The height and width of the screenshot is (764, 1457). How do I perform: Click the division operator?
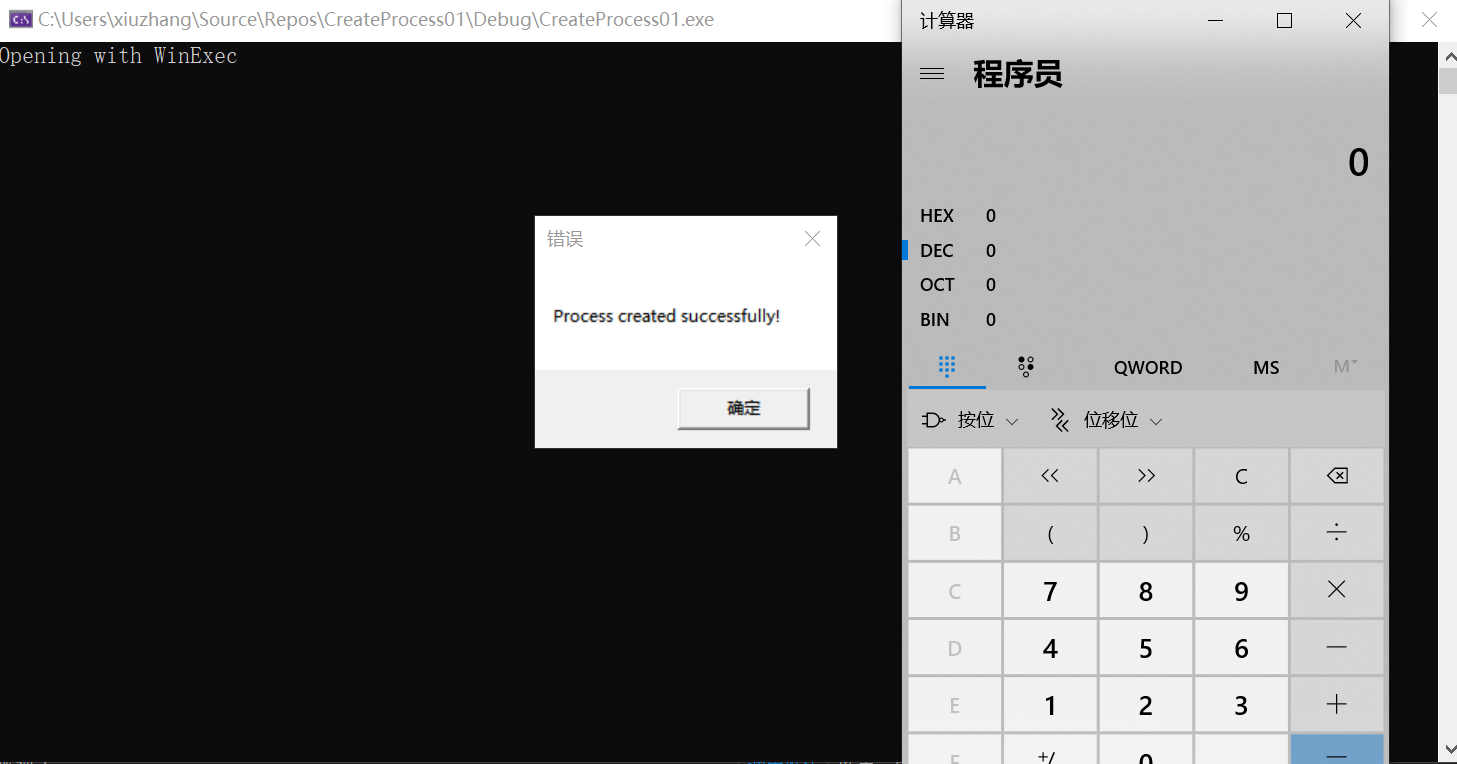point(1336,533)
